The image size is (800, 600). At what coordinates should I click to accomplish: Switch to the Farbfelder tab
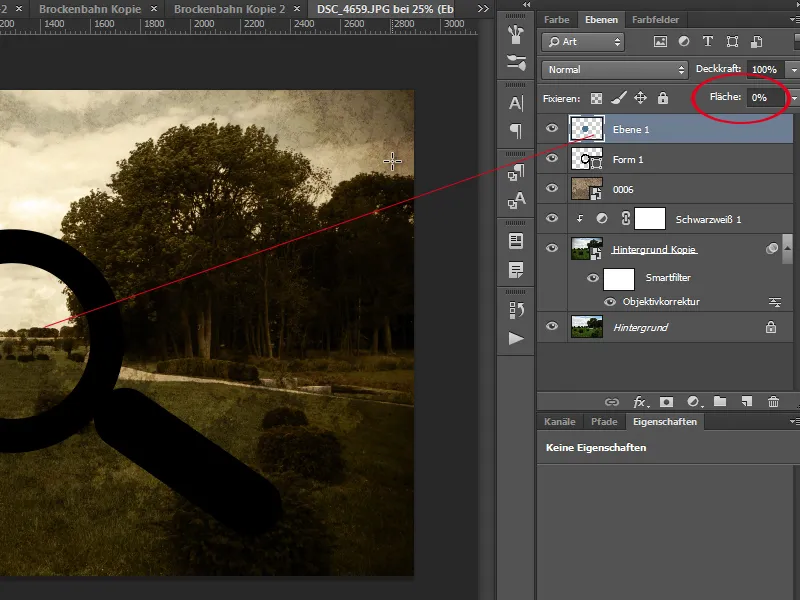pyautogui.click(x=655, y=20)
